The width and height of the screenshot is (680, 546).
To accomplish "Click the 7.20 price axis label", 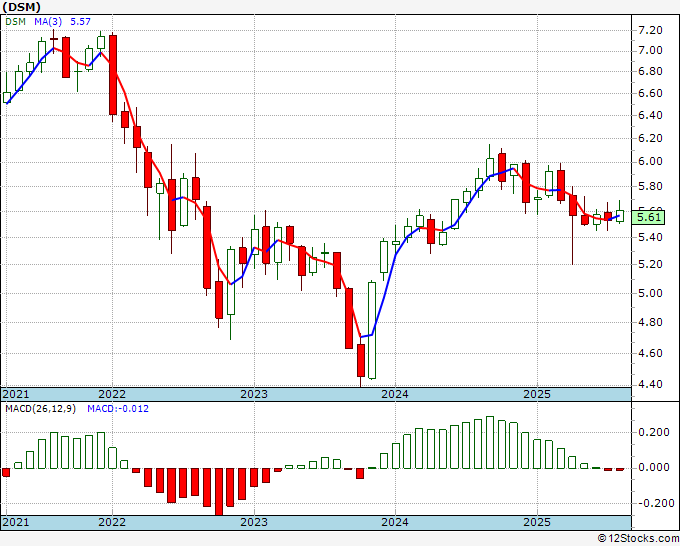I will point(650,30).
